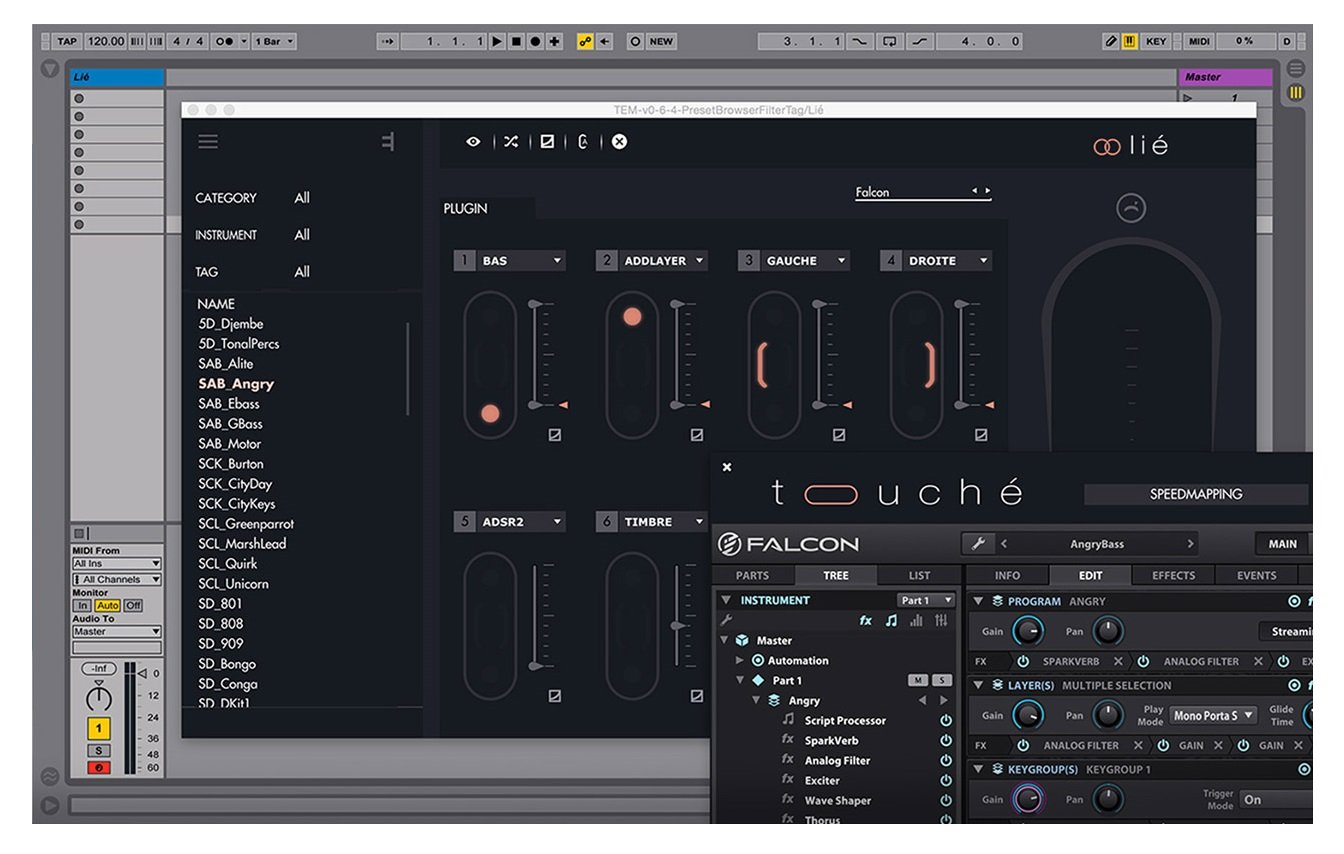Toggle the KEY map mode button

click(x=1156, y=41)
